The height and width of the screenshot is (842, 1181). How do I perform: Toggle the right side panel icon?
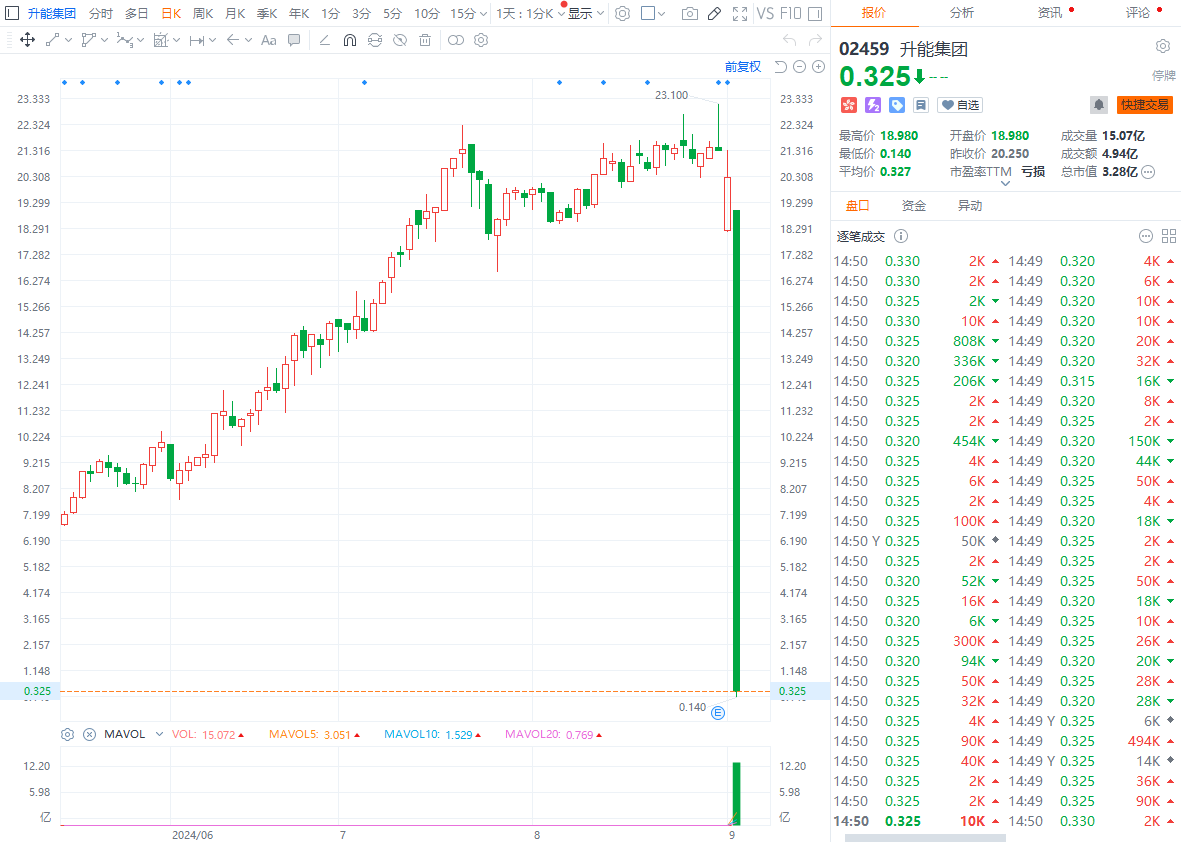coord(815,14)
